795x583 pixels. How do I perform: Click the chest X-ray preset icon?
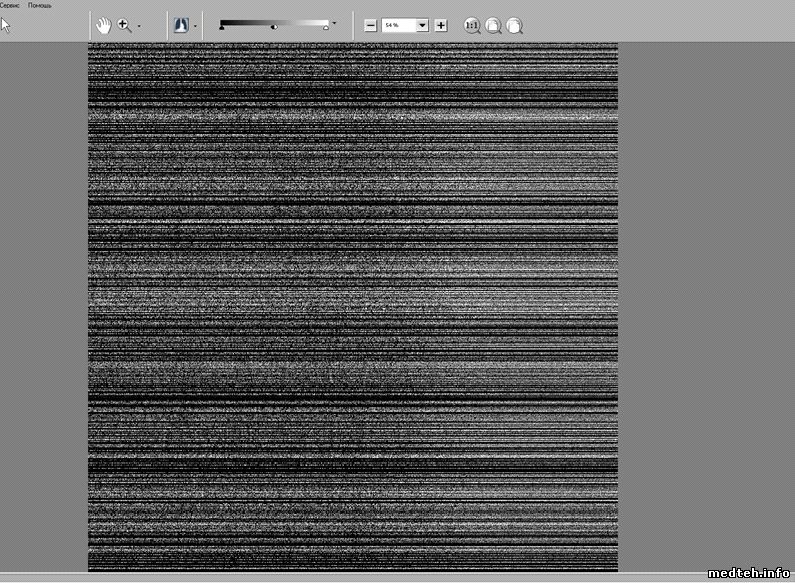(x=181, y=25)
